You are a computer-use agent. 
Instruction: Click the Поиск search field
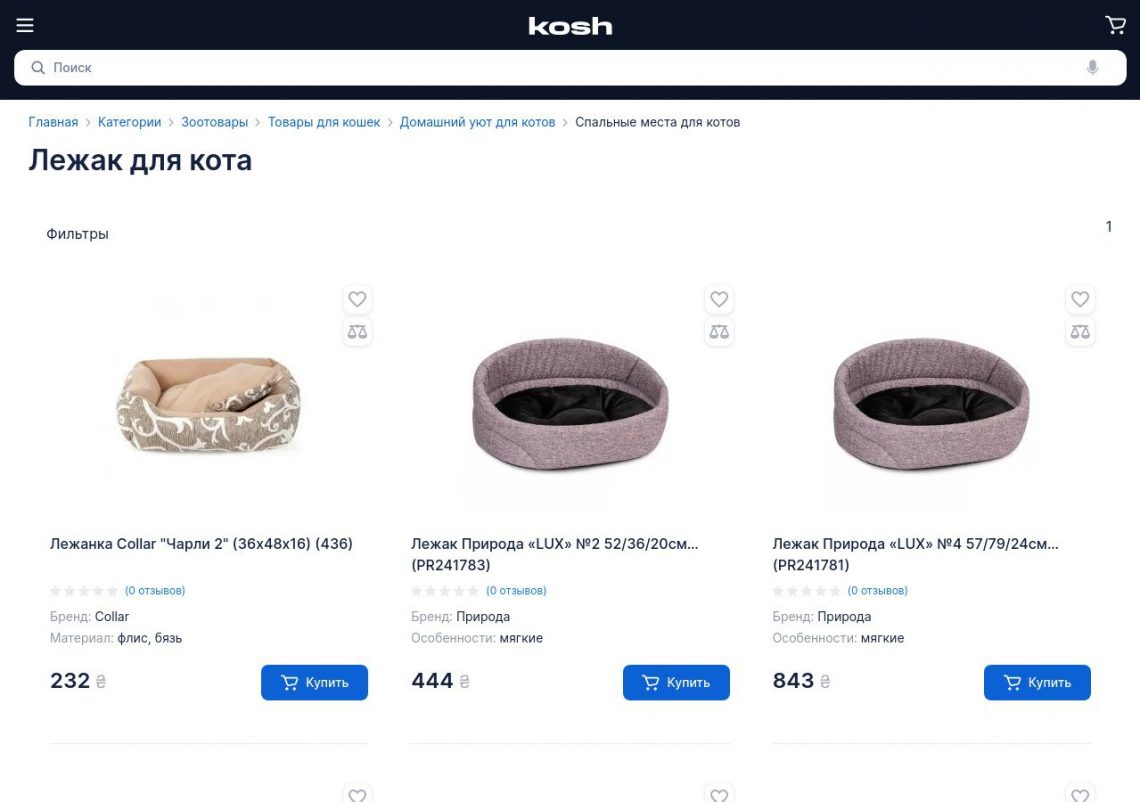(560, 67)
